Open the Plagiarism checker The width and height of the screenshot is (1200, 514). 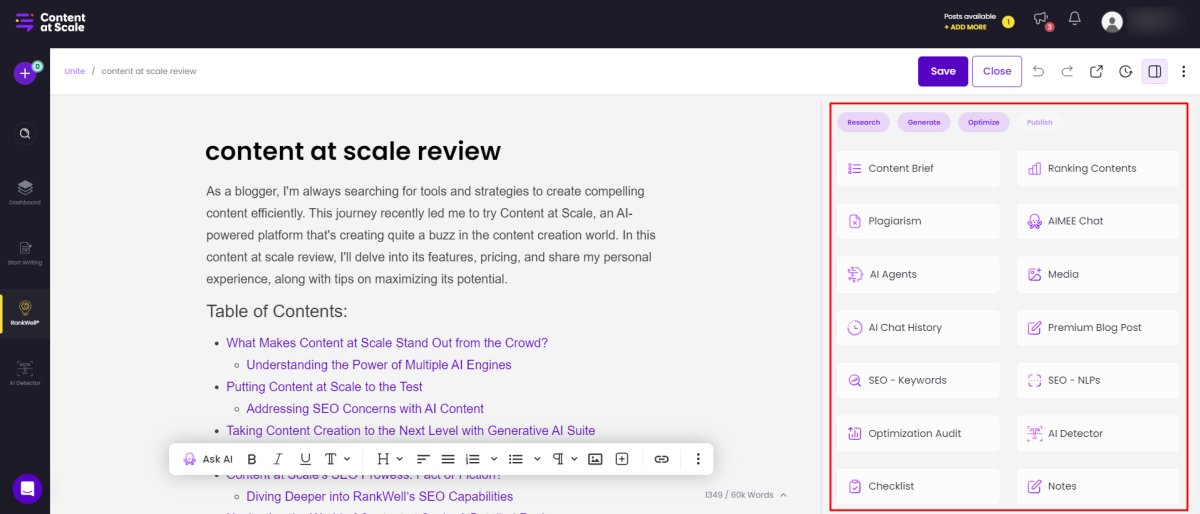coord(918,221)
